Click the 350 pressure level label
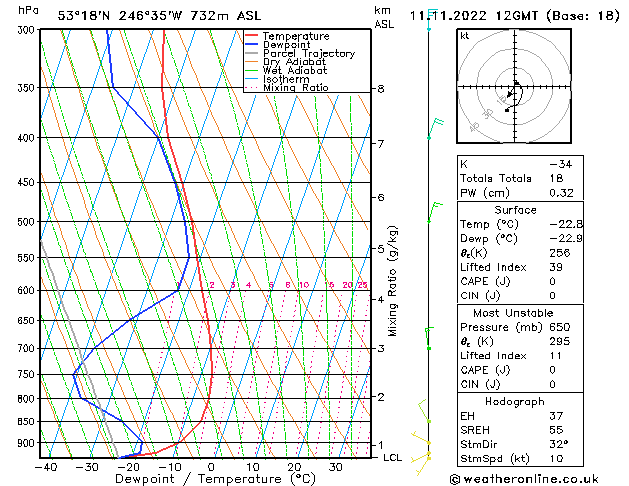This screenshot has width=629, height=486. [28, 87]
